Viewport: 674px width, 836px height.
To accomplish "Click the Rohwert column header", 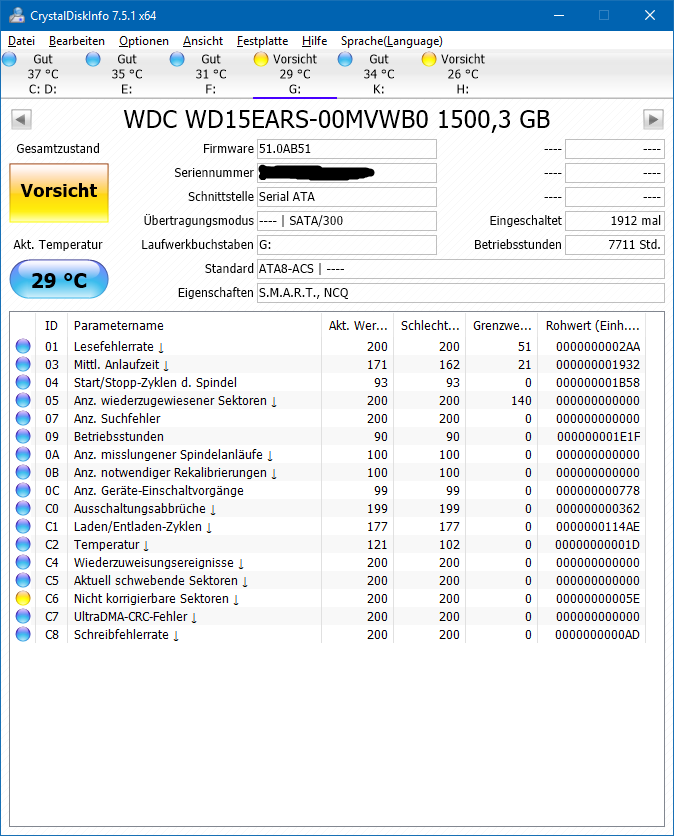I will tap(592, 326).
